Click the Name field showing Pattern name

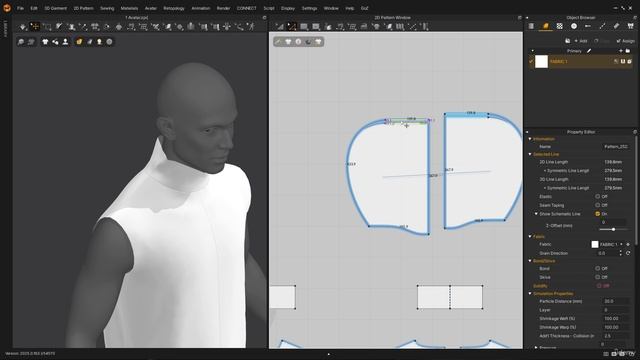(616, 147)
